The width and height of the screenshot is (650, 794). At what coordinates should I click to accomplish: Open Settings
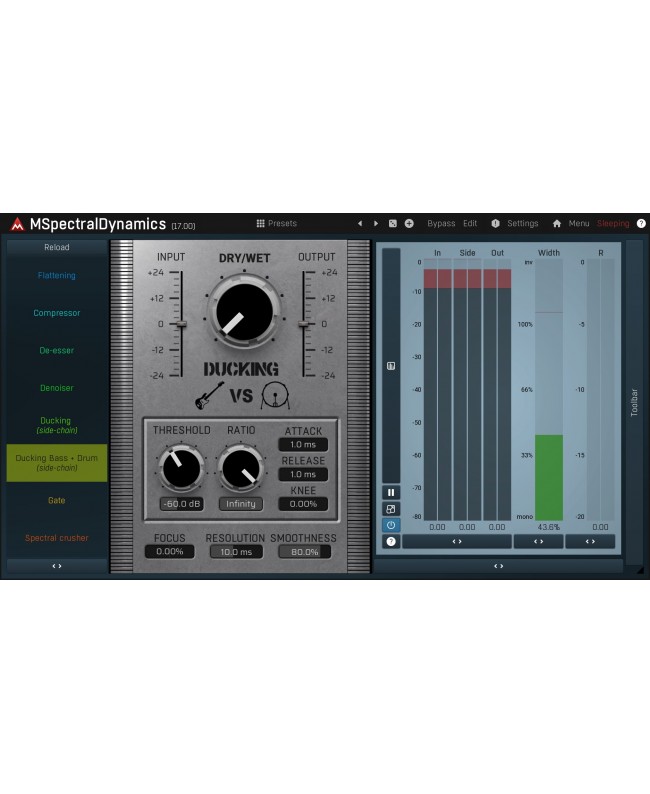[x=522, y=223]
